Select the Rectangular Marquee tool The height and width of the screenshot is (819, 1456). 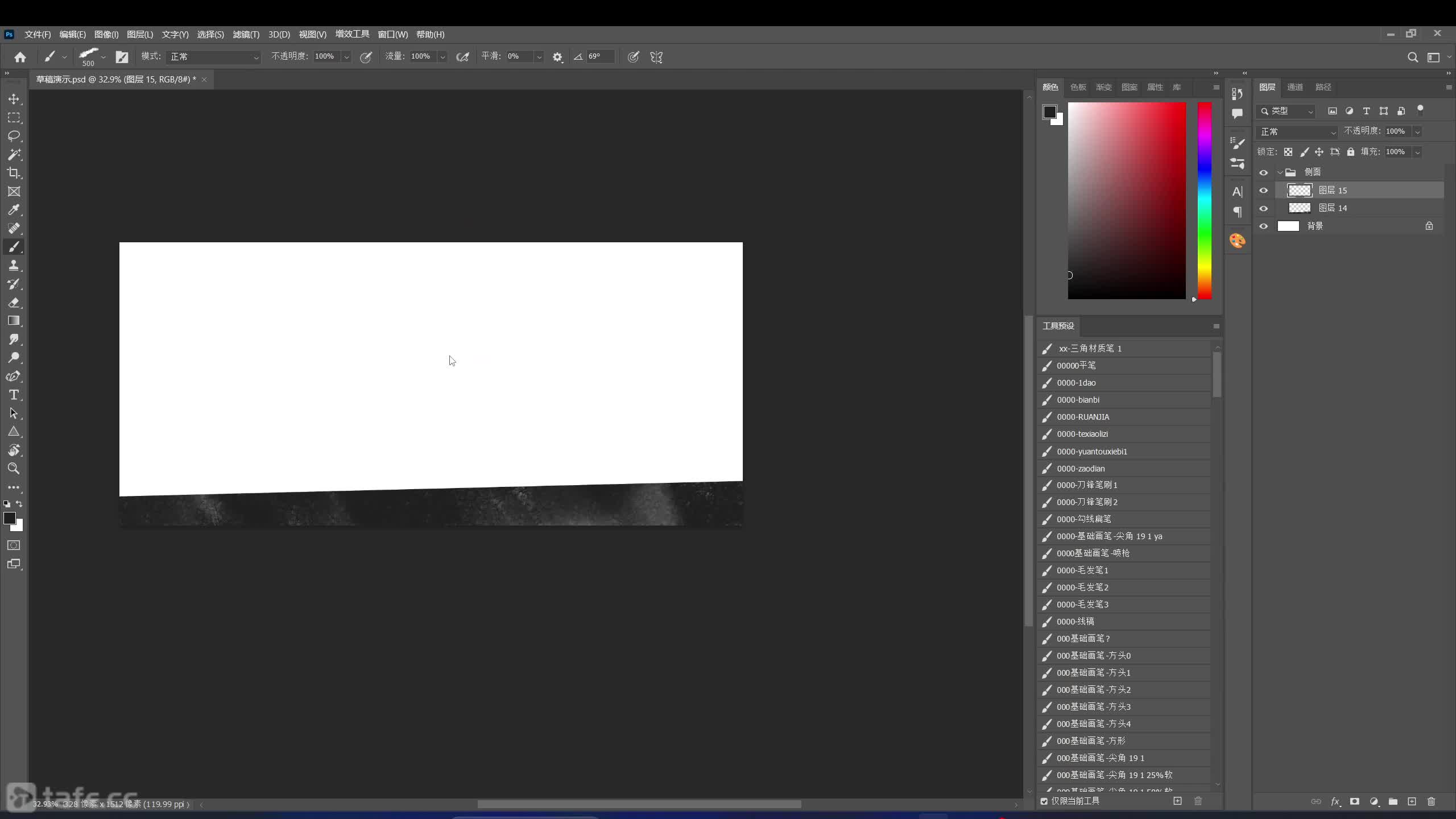click(14, 118)
